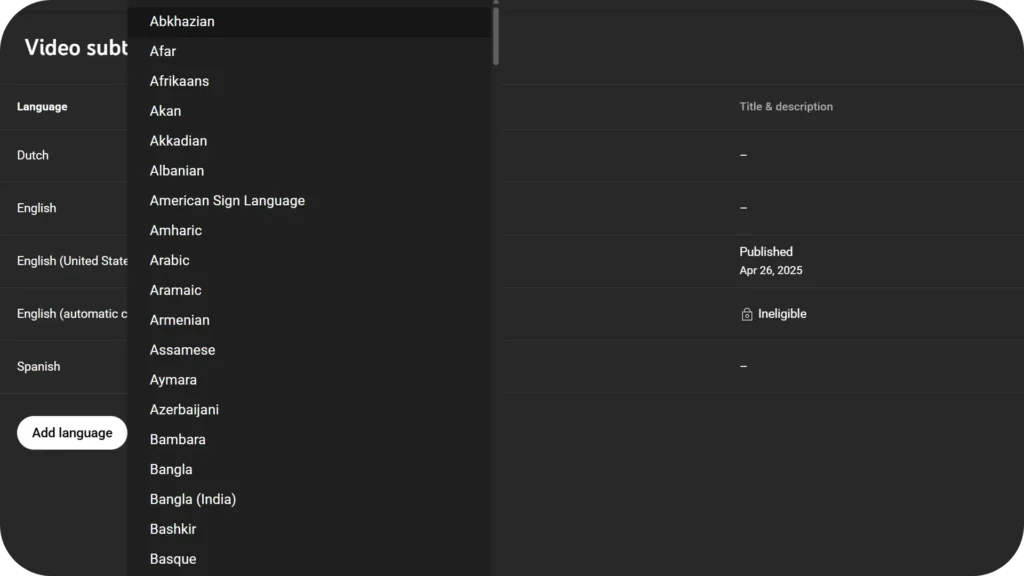Viewport: 1024px width, 576px height.
Task: Select Basque at the bottom of the list
Action: point(172,559)
